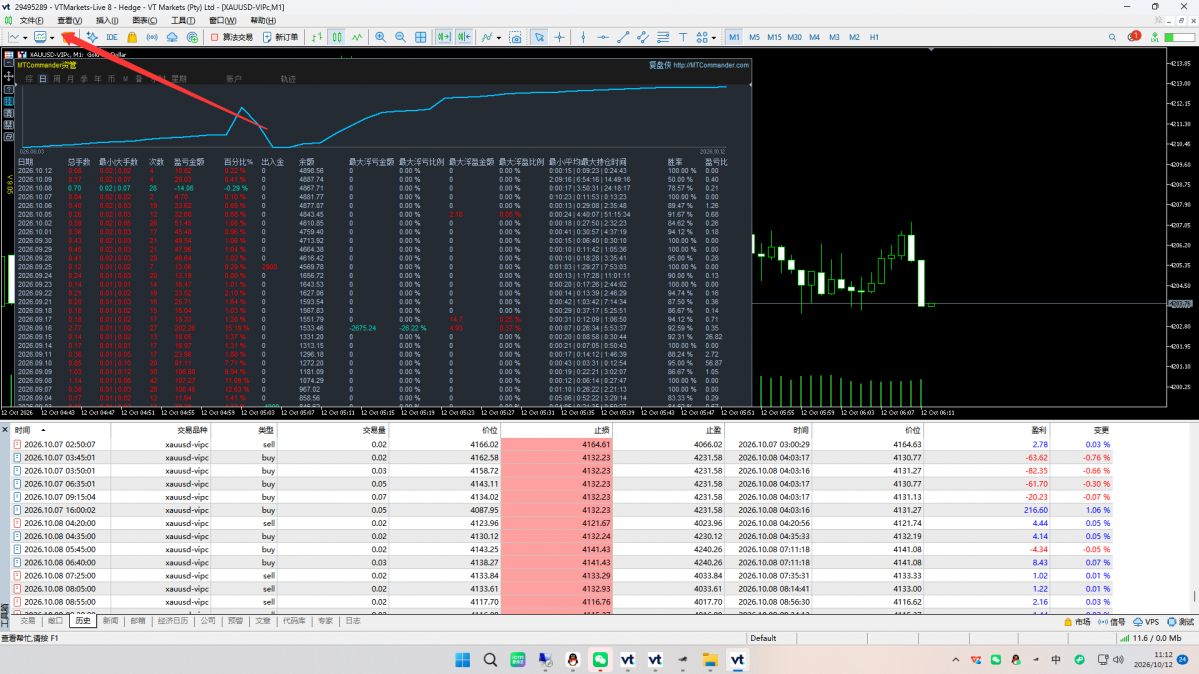
Task: Select the crosshair cursor tool
Action: [x=560, y=37]
